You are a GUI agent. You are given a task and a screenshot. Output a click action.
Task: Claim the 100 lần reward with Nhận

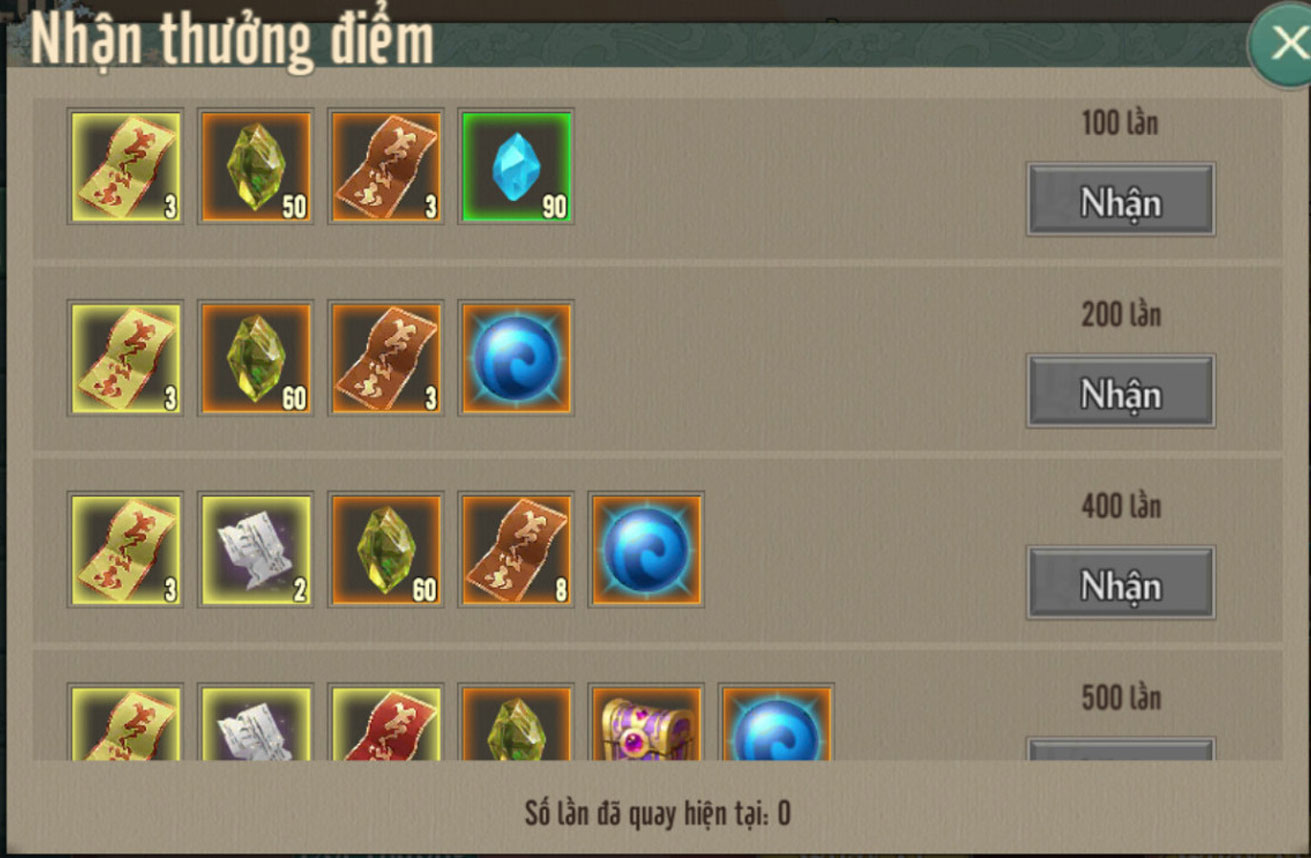(x=1120, y=200)
